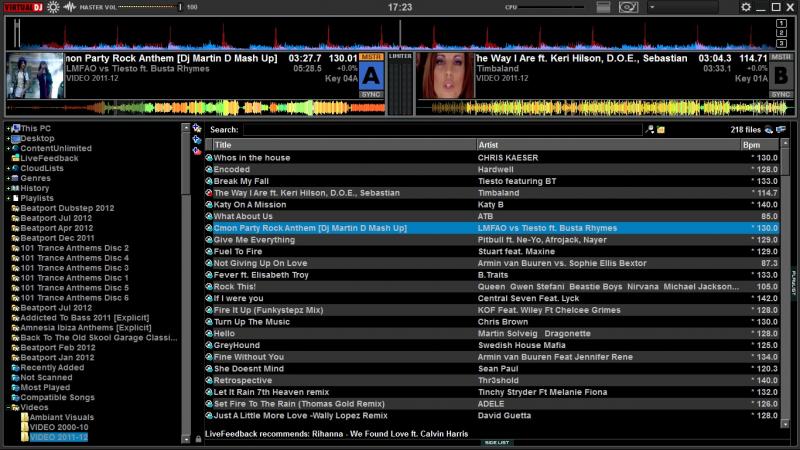Select the song Encoded by Hardwell
The image size is (800, 450).
(492, 169)
